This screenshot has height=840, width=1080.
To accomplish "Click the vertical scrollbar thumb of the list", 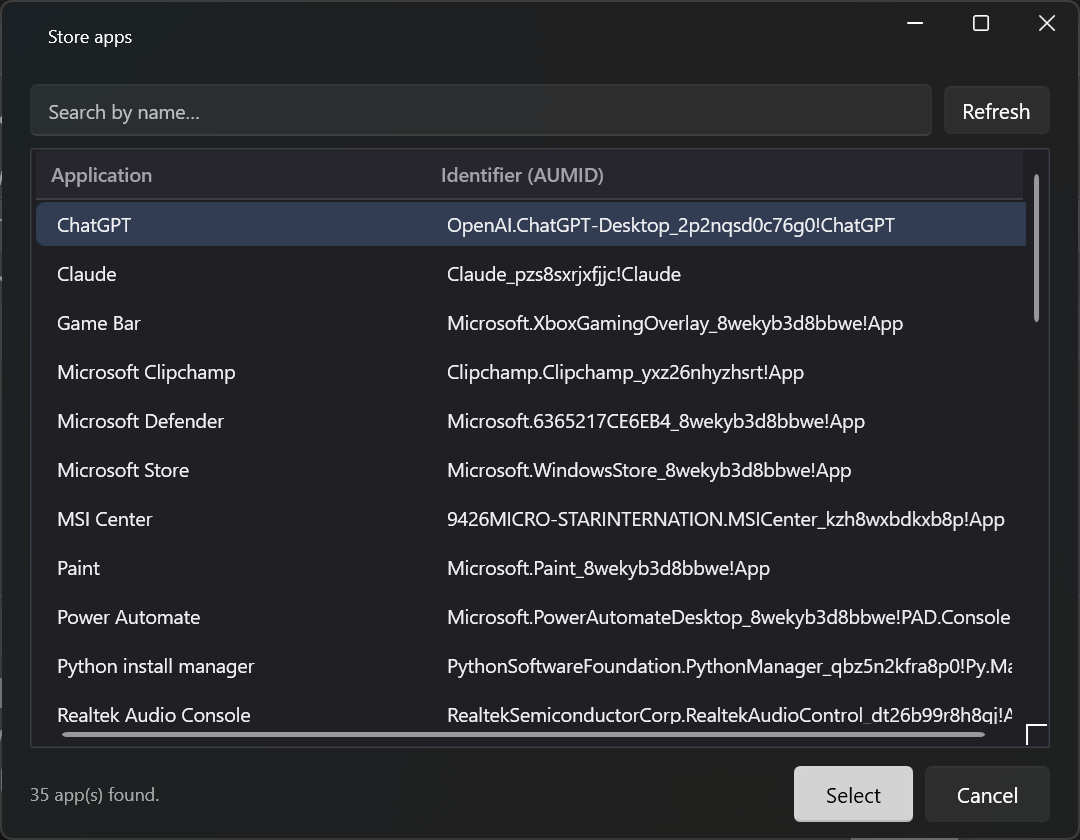I will pyautogui.click(x=1036, y=248).
